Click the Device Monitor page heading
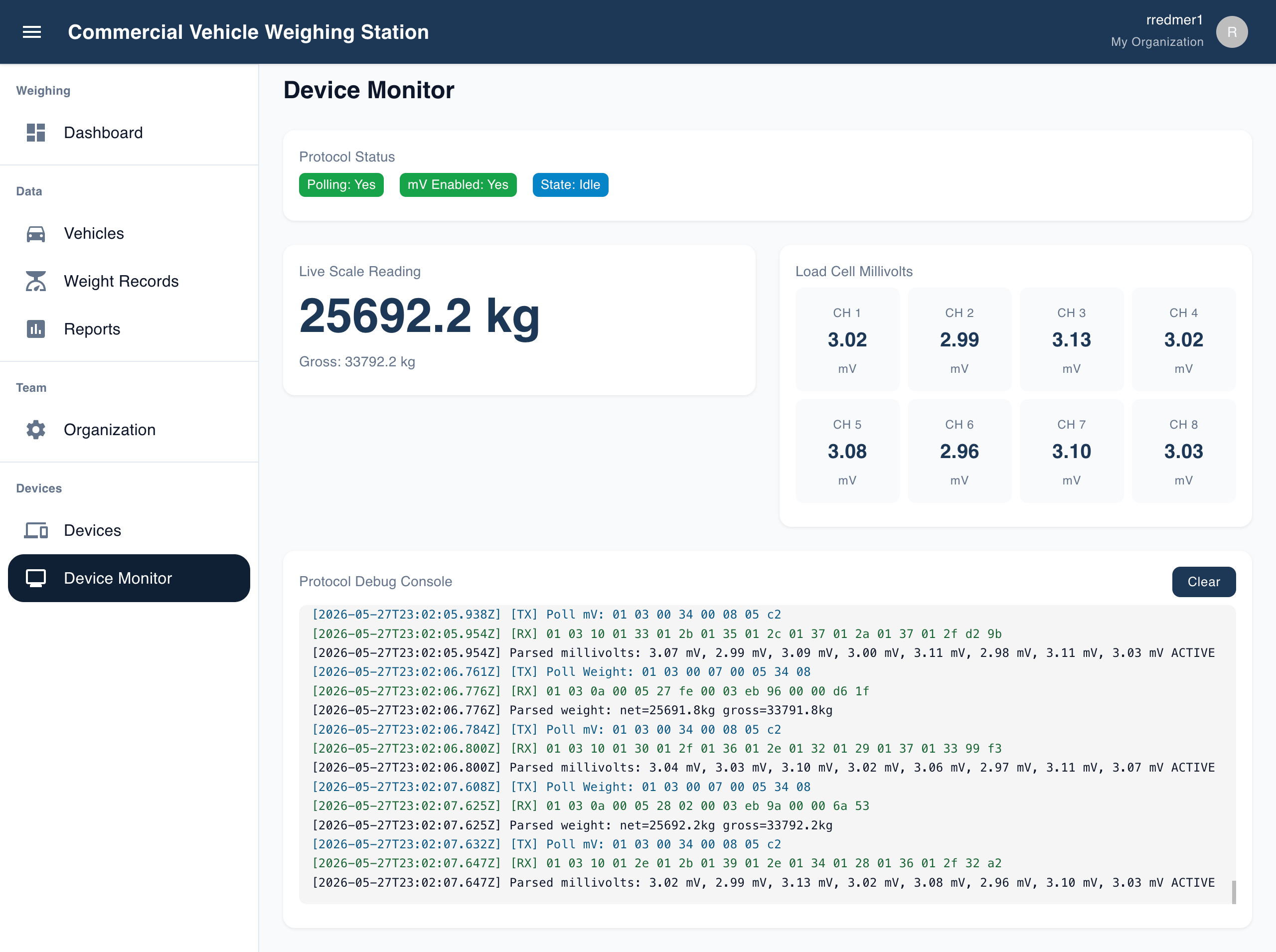The height and width of the screenshot is (952, 1276). tap(369, 91)
